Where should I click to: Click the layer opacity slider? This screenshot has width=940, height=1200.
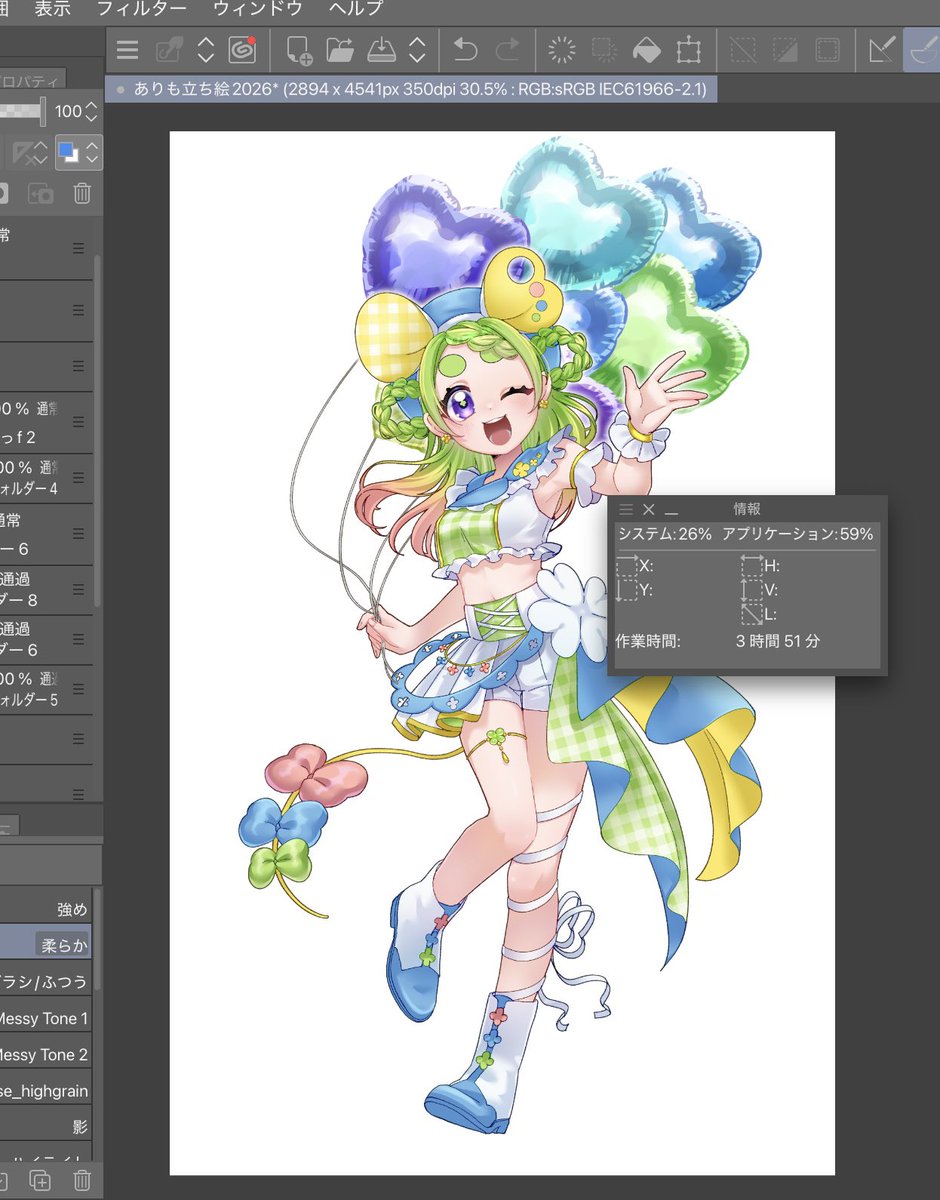(x=23, y=112)
